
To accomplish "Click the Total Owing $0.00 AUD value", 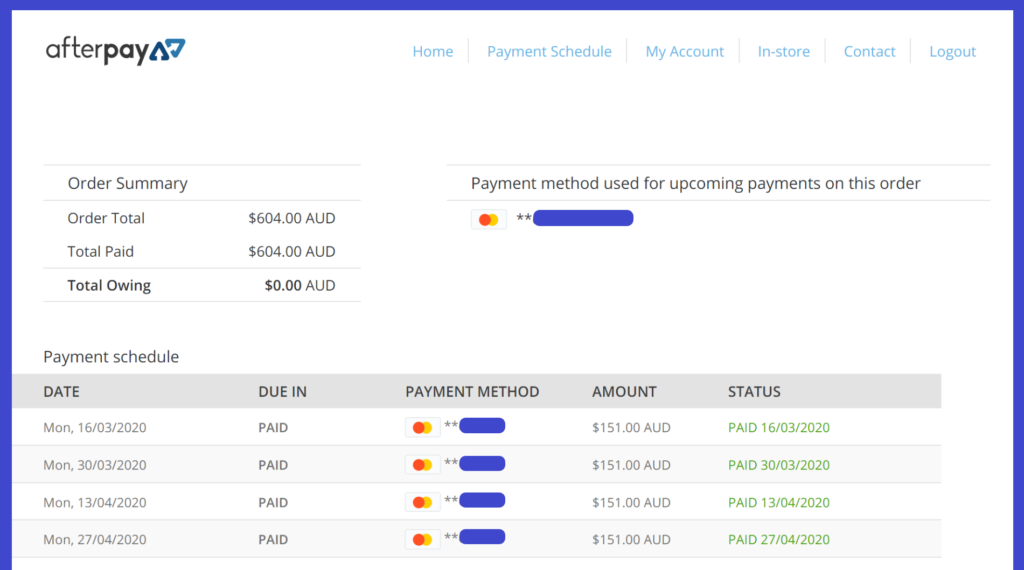I will pos(300,285).
